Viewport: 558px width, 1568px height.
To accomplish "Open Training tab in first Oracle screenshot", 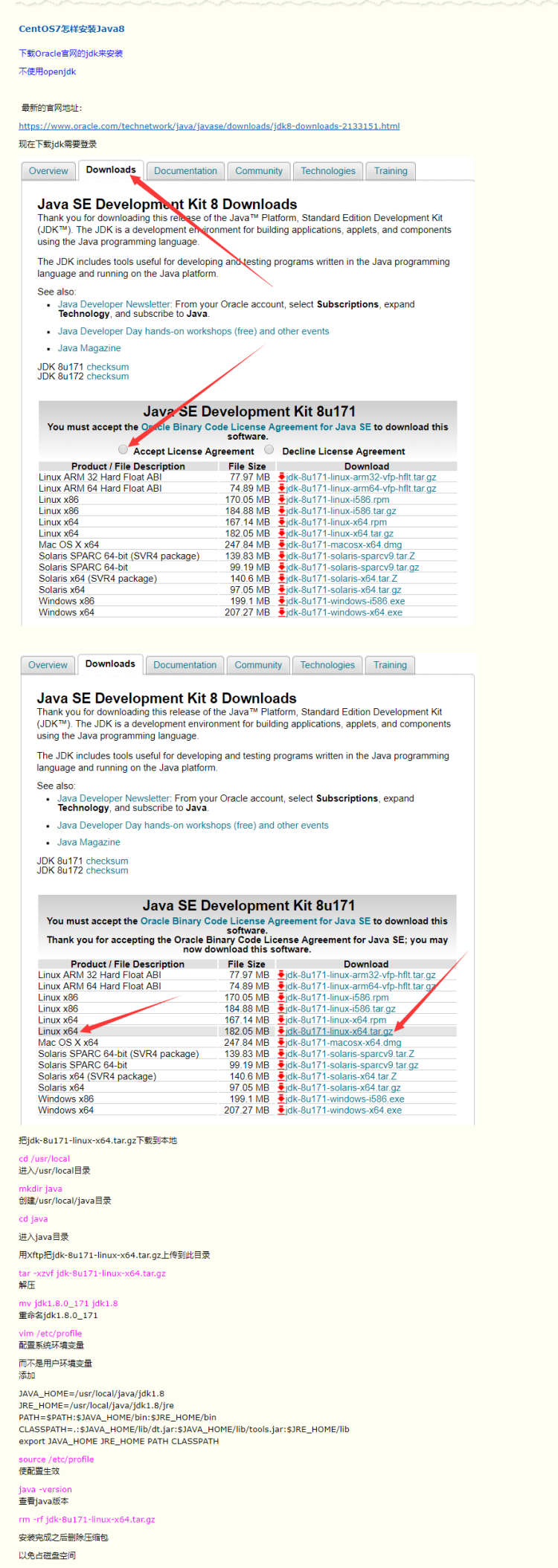I will click(x=391, y=171).
